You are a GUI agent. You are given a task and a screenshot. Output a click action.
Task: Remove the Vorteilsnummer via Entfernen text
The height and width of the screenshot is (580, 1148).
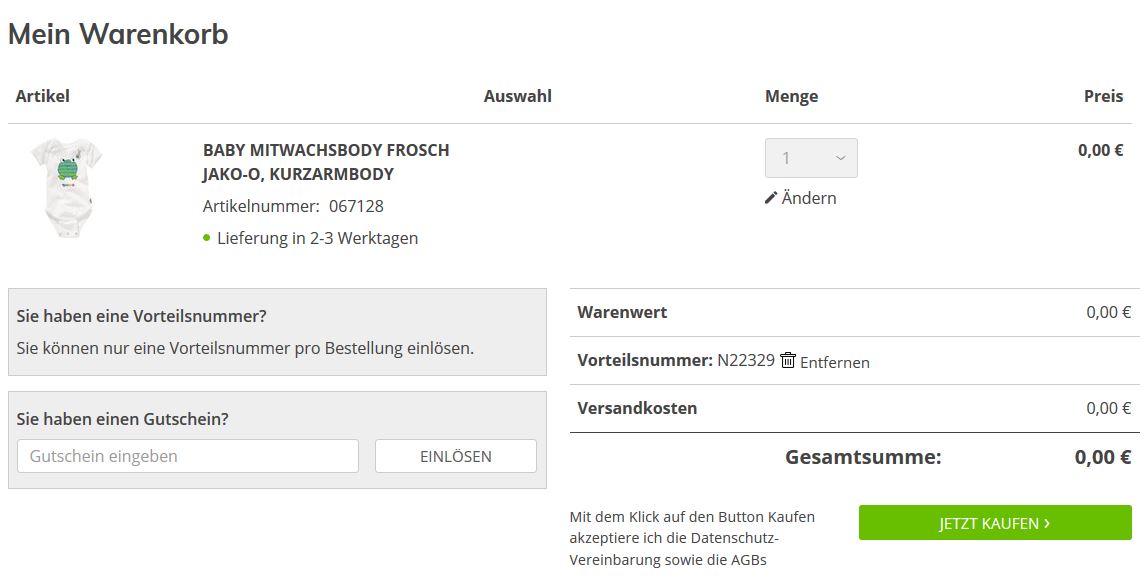(835, 362)
